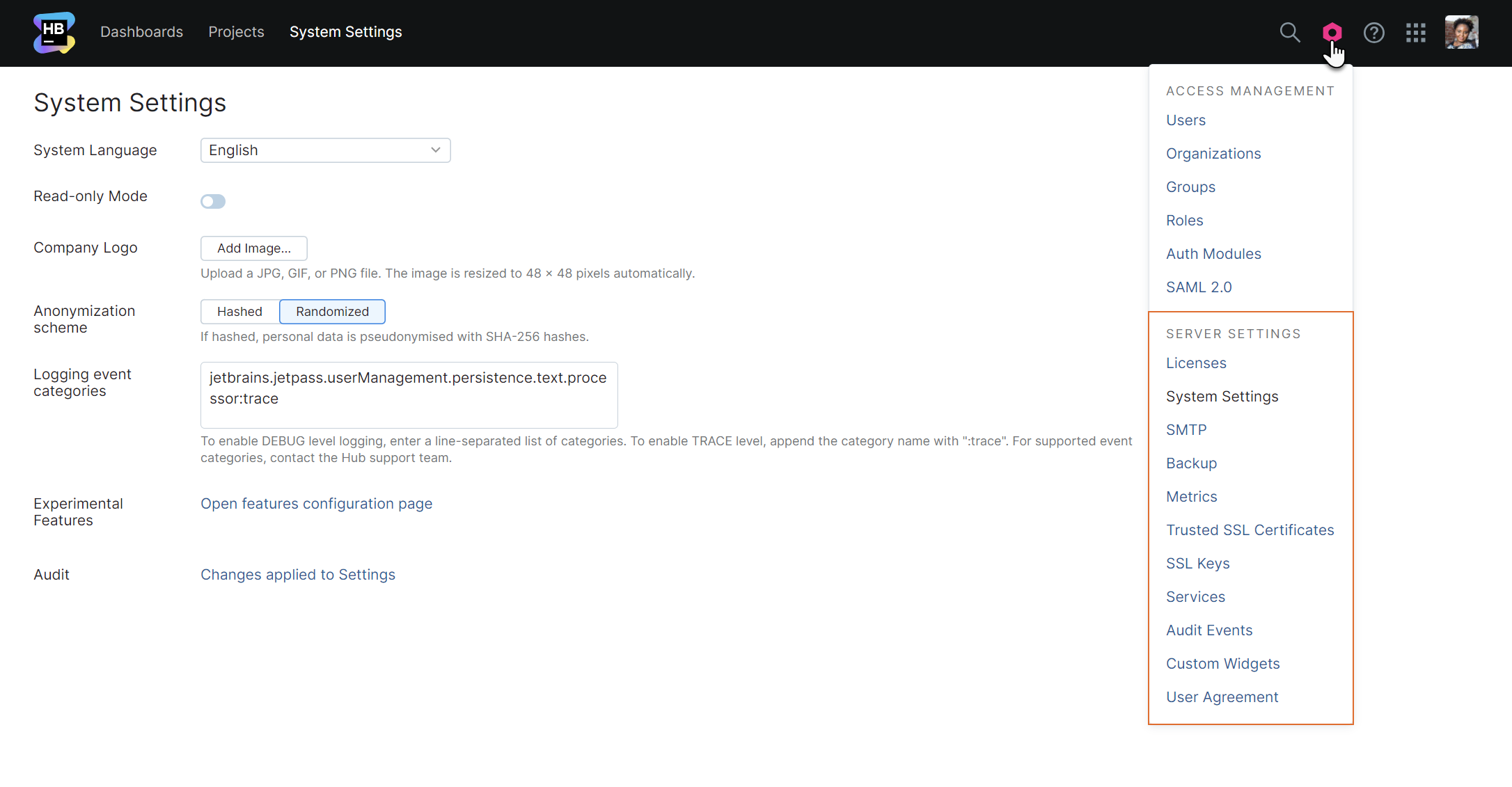Open SAML 2.0 from Access Management

1199,287
